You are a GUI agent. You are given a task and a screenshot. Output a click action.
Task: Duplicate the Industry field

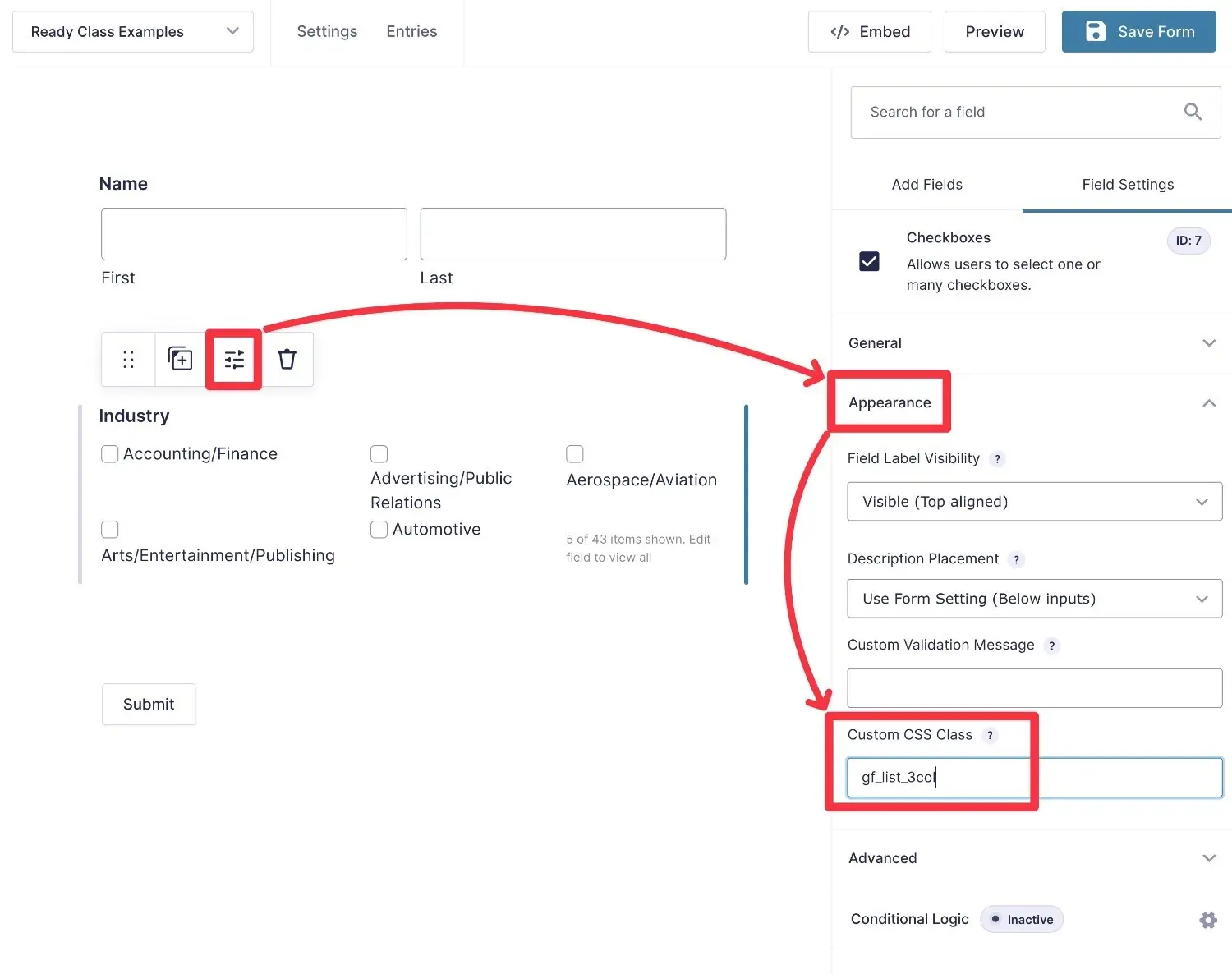[x=180, y=359]
